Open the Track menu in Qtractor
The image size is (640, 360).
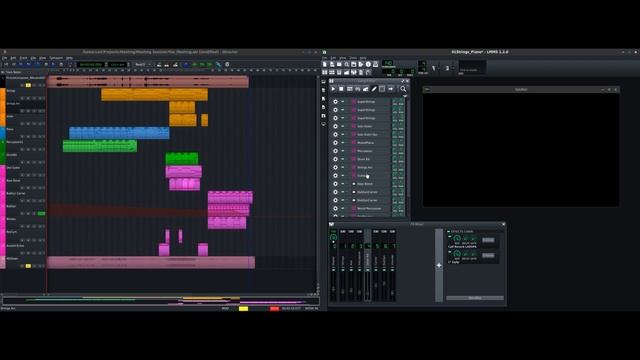pos(24,58)
